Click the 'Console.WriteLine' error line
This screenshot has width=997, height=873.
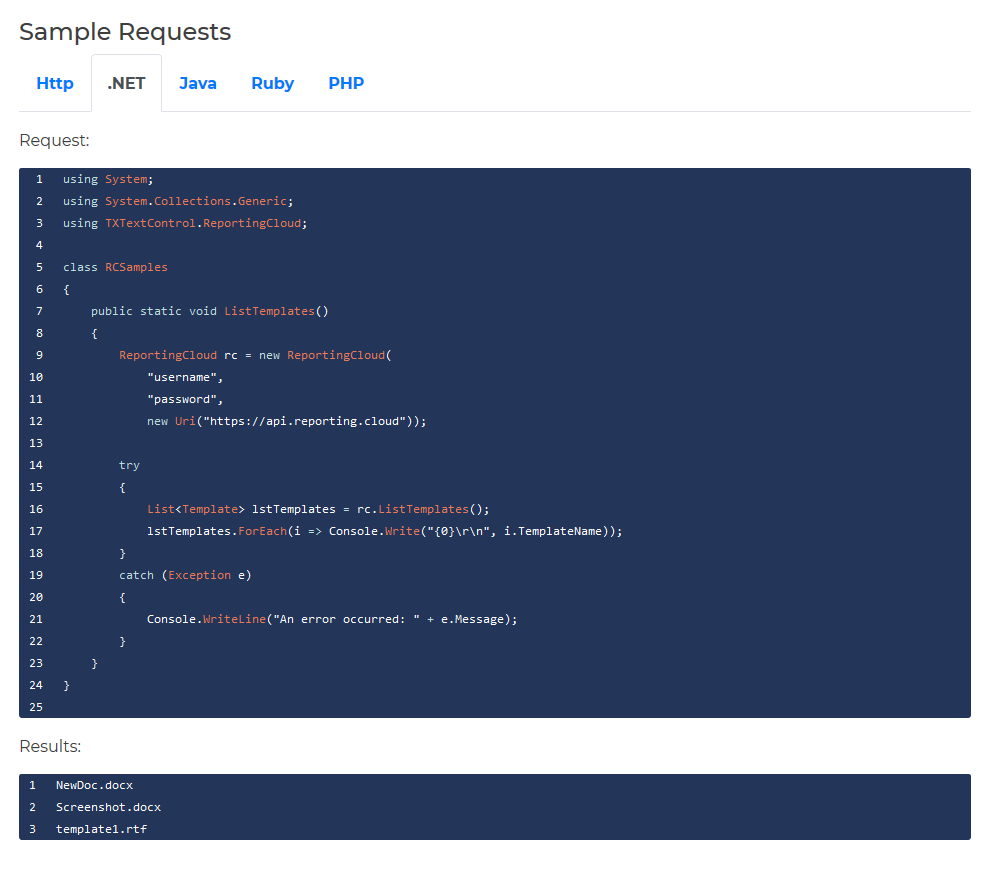[x=332, y=619]
